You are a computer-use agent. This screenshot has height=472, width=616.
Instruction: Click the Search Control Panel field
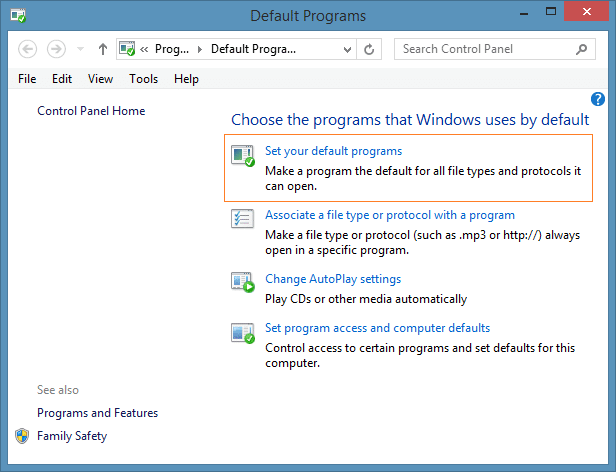point(495,49)
